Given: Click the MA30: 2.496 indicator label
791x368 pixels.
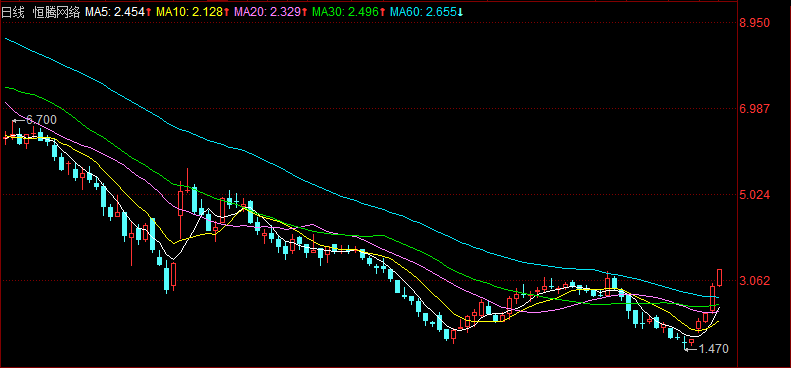Looking at the screenshot, I should [349, 12].
